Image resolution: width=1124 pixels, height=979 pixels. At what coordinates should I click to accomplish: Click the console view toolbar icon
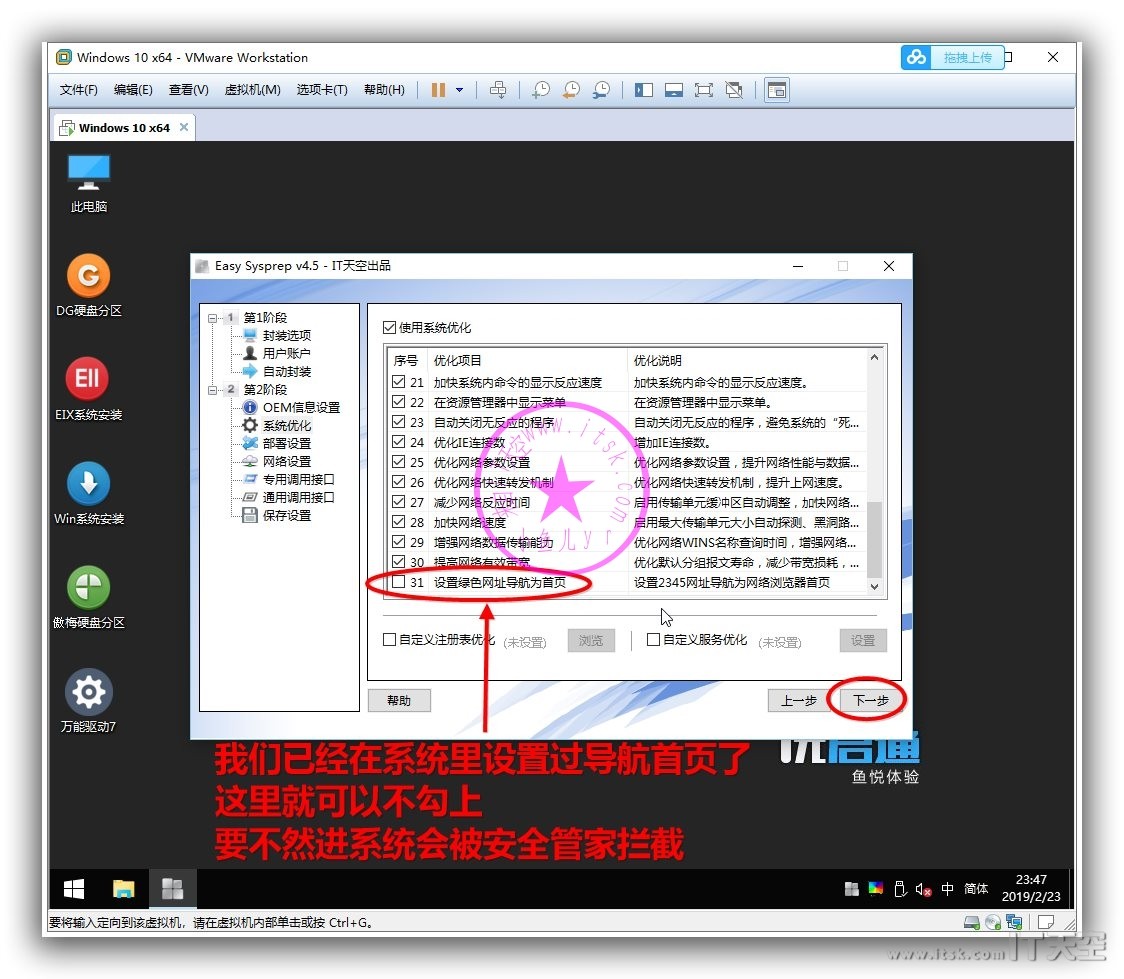[777, 90]
